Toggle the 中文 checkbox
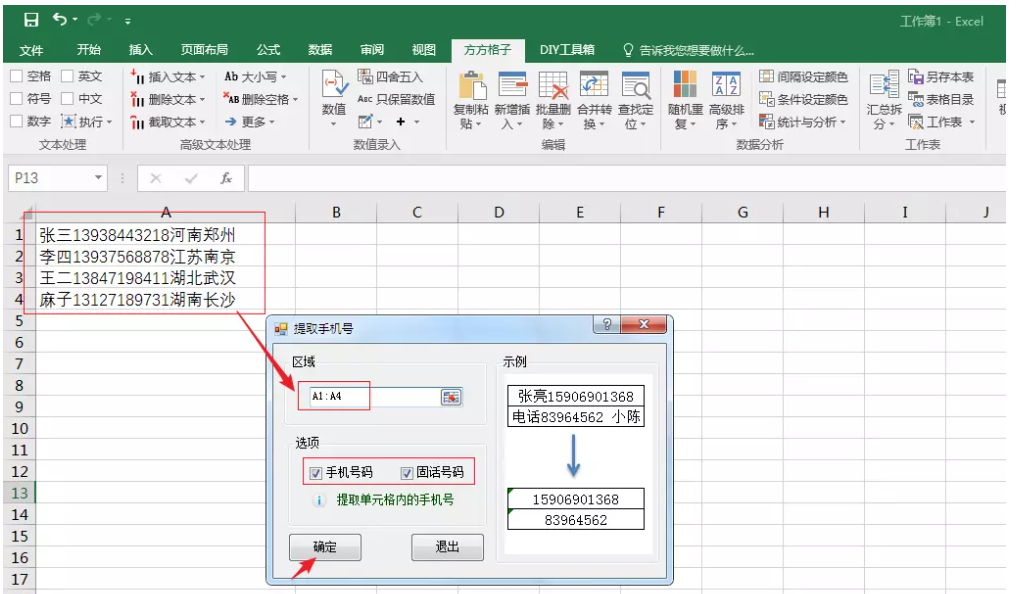This screenshot has width=1028, height=594. pyautogui.click(x=67, y=98)
